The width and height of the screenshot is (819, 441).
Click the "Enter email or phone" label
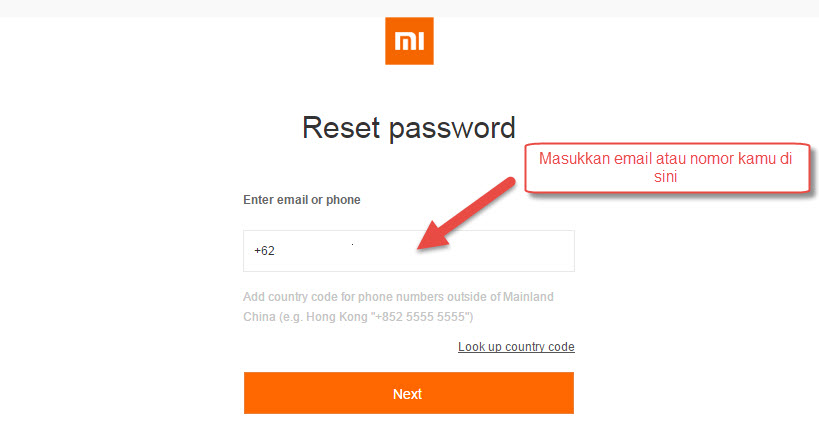point(301,200)
